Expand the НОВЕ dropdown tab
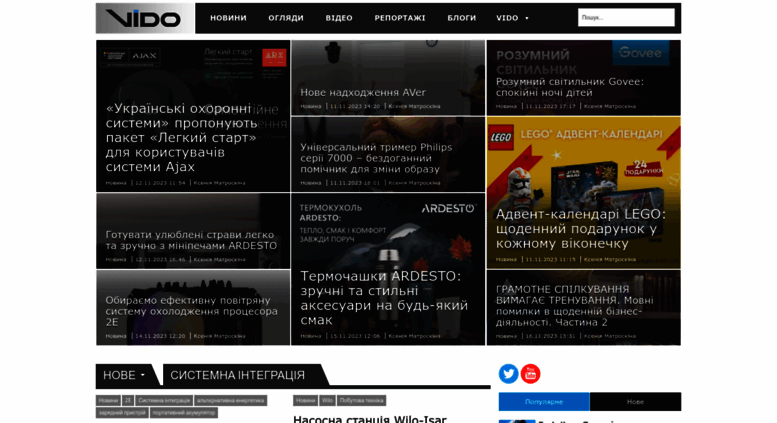The image size is (777, 423). (124, 375)
